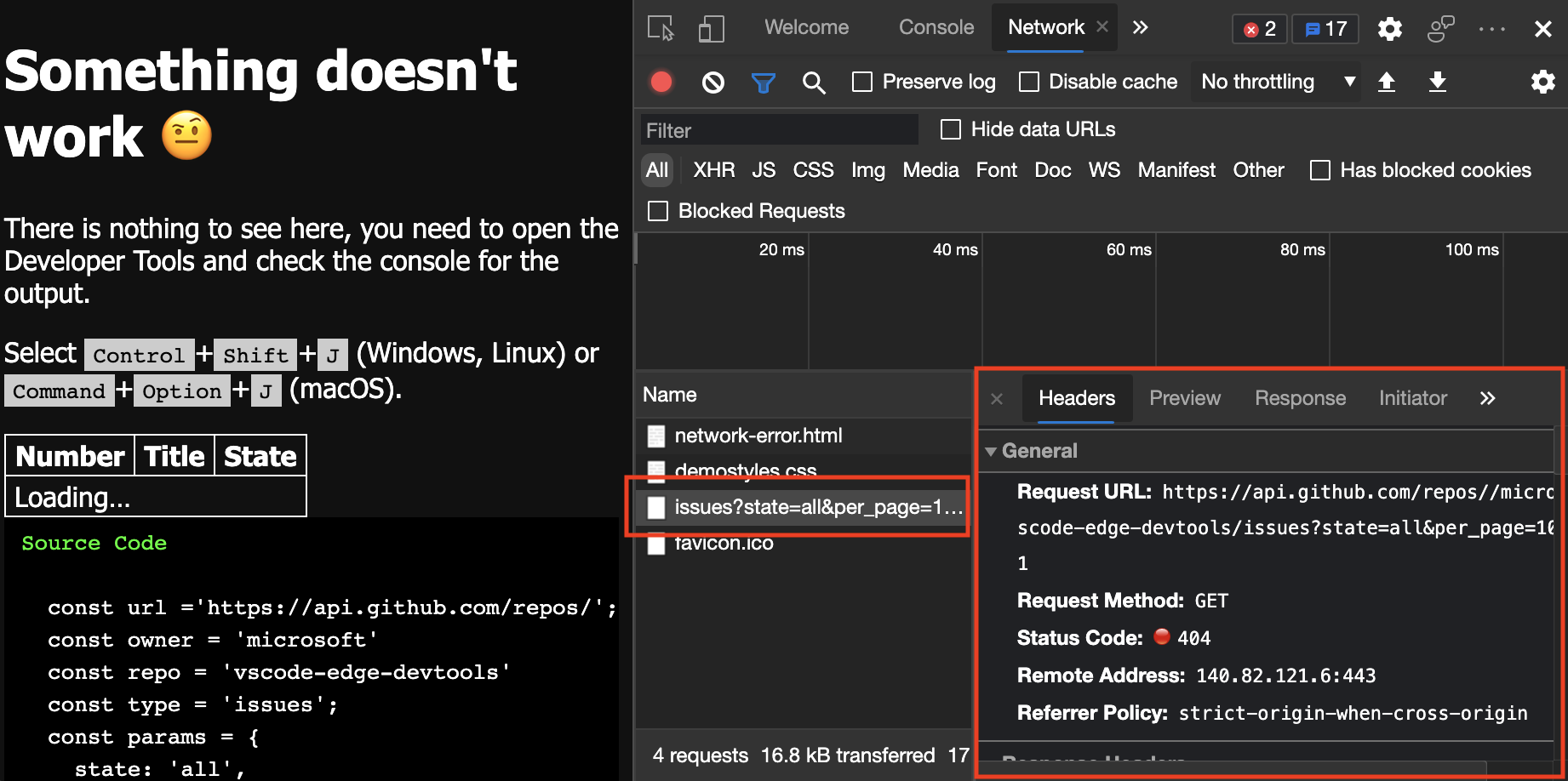Select network-error.html request
Screen dimensions: 1568x781
click(x=804, y=436)
